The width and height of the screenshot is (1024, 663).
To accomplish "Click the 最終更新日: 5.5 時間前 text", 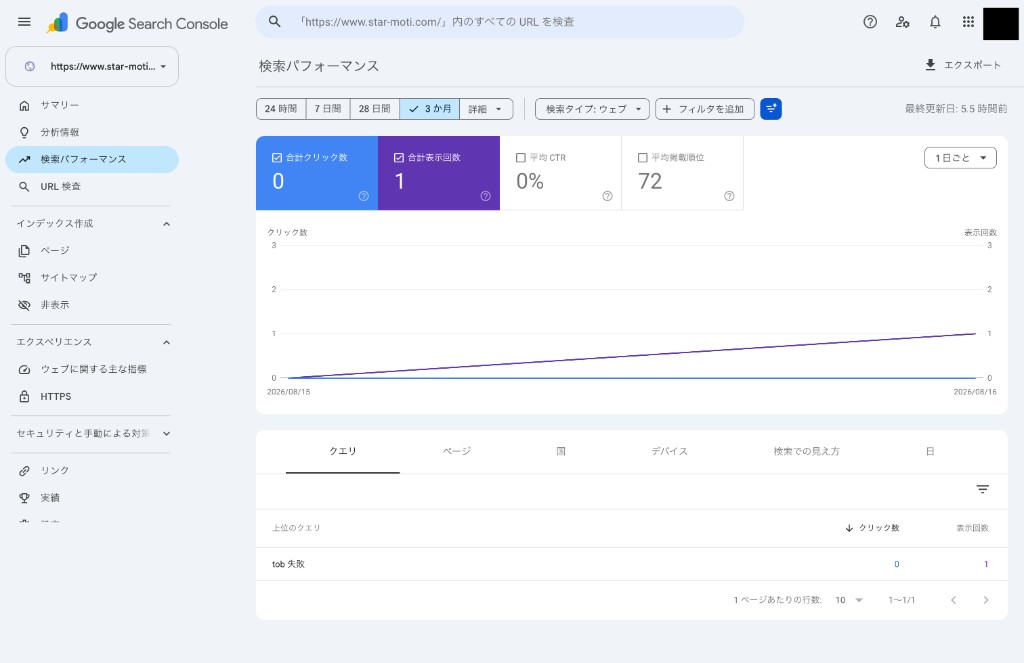I will point(956,109).
